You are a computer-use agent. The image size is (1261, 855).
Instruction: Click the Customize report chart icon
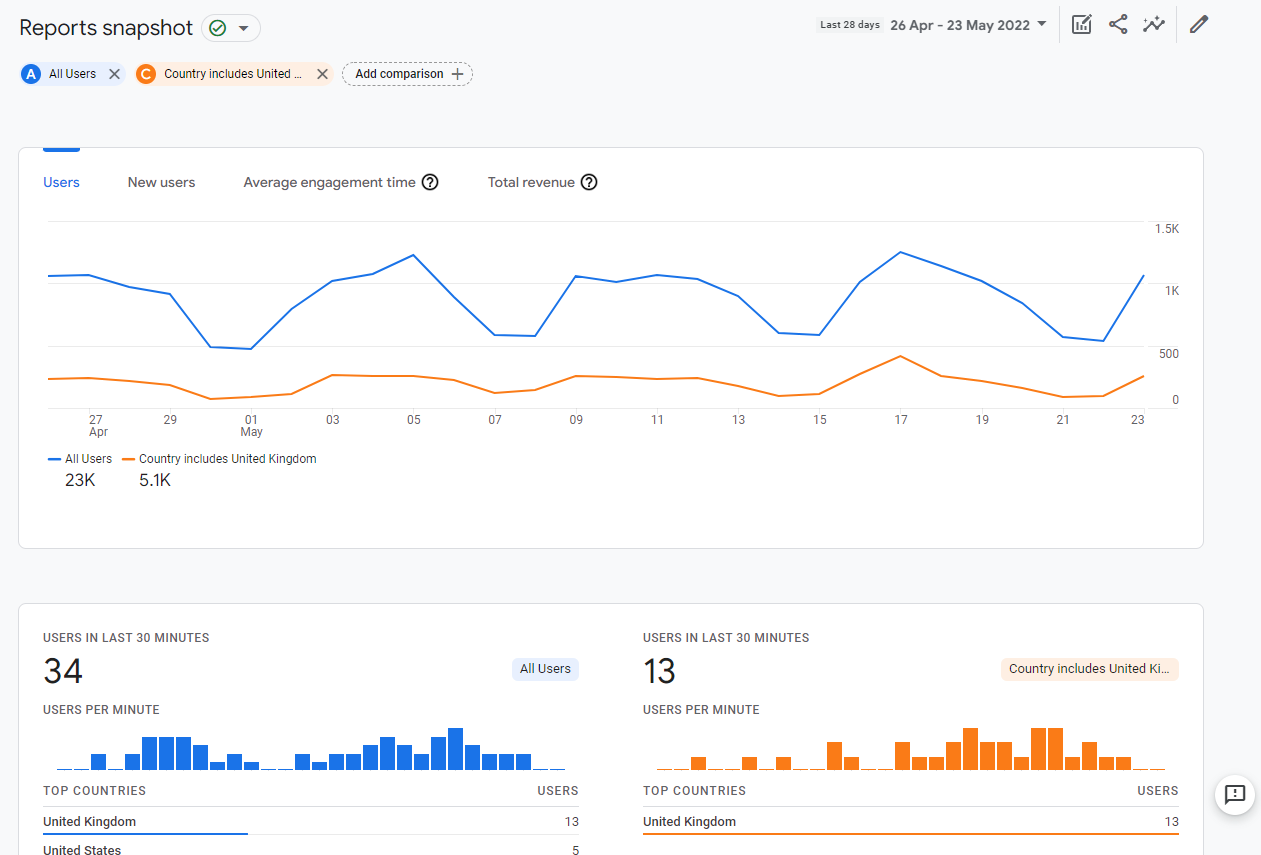[1081, 25]
